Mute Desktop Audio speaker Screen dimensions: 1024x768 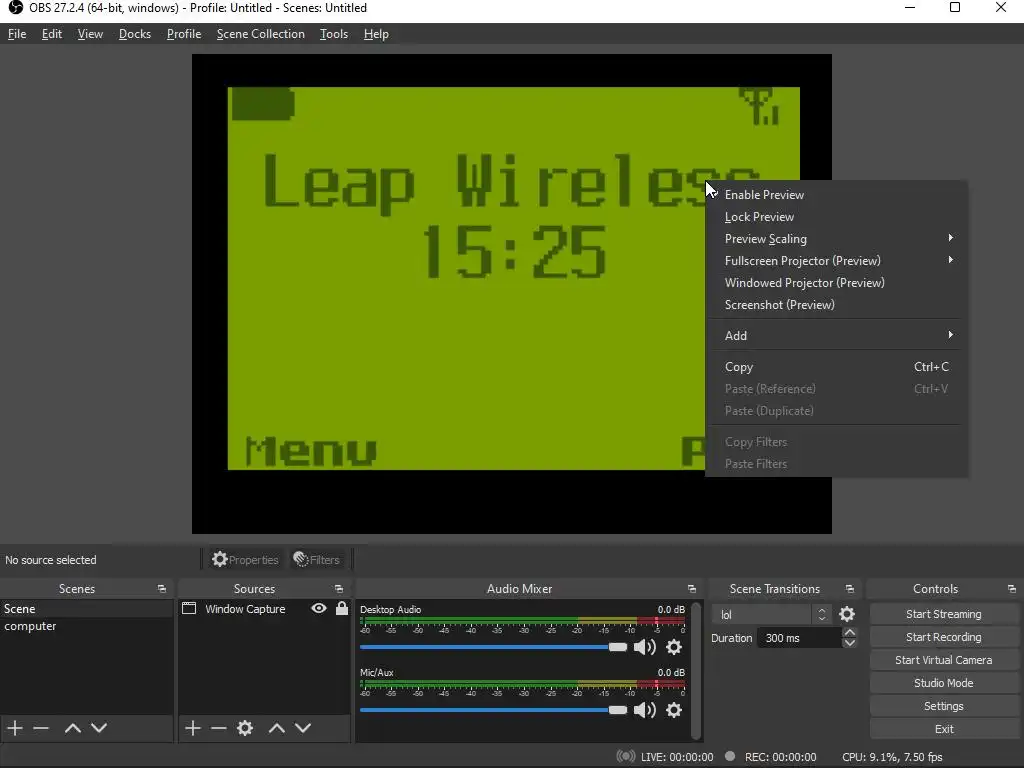pos(645,647)
